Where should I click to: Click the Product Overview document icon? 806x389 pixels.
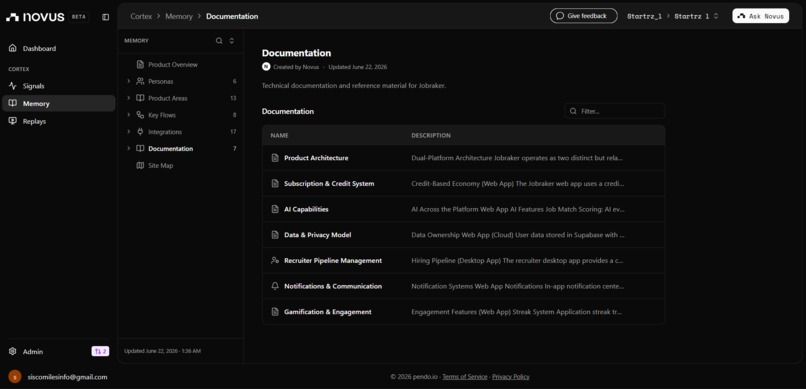[140, 65]
